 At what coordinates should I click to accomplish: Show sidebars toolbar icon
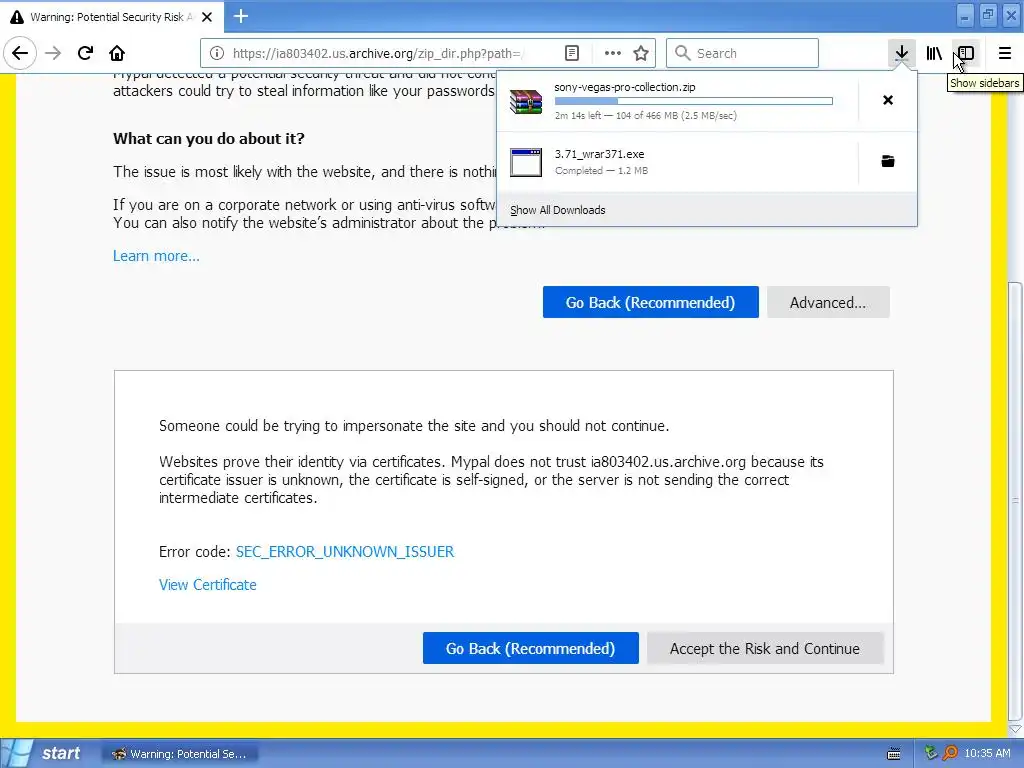(x=966, y=53)
